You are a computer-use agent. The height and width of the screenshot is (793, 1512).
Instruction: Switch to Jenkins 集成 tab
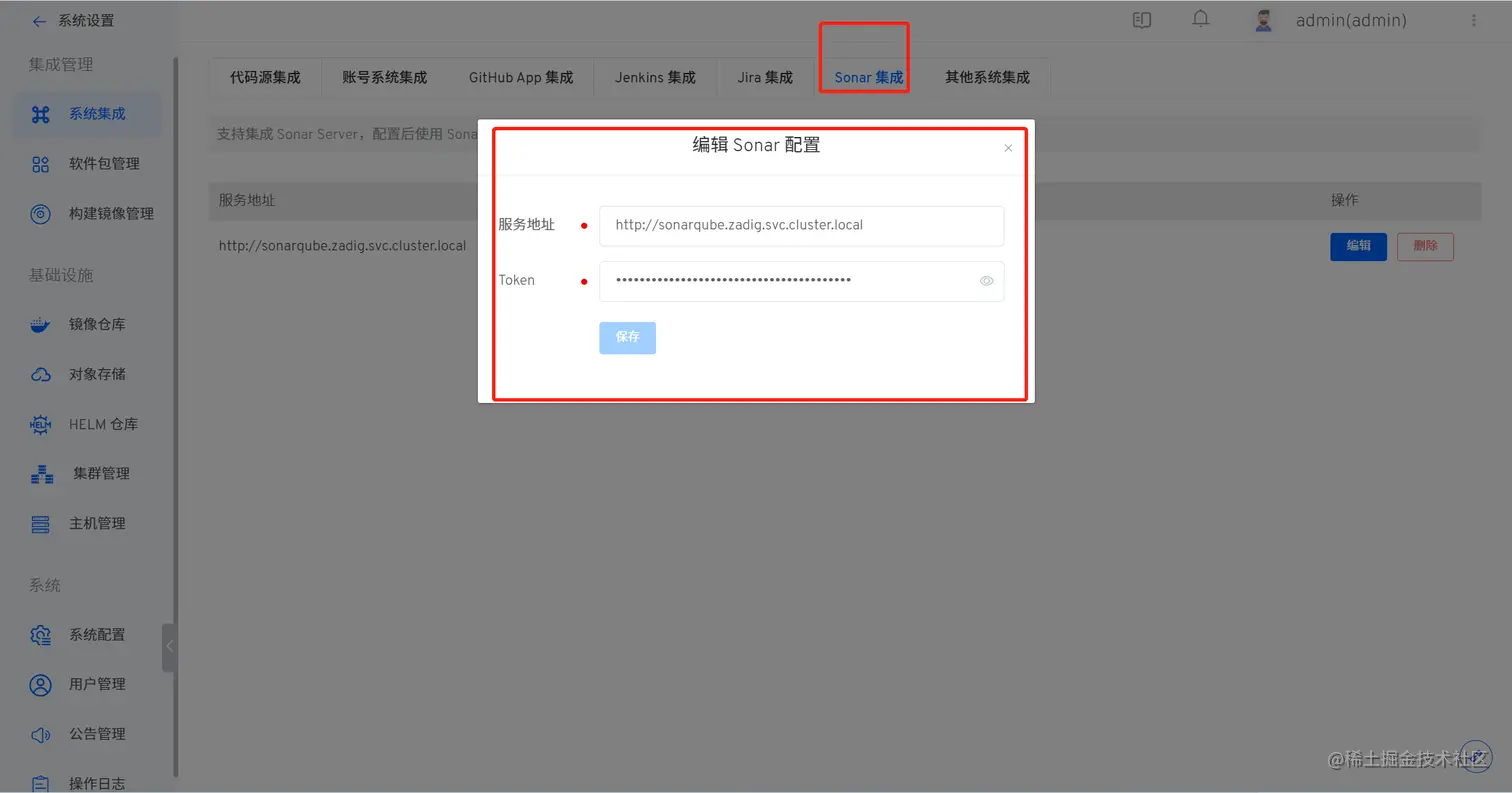655,77
